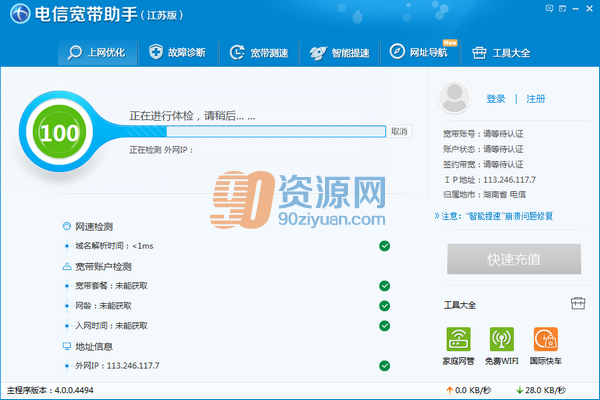Screen dimensions: 600x400
Task: Click the 主程序版本：4.0.0.4494 status text
Action: pos(50,390)
